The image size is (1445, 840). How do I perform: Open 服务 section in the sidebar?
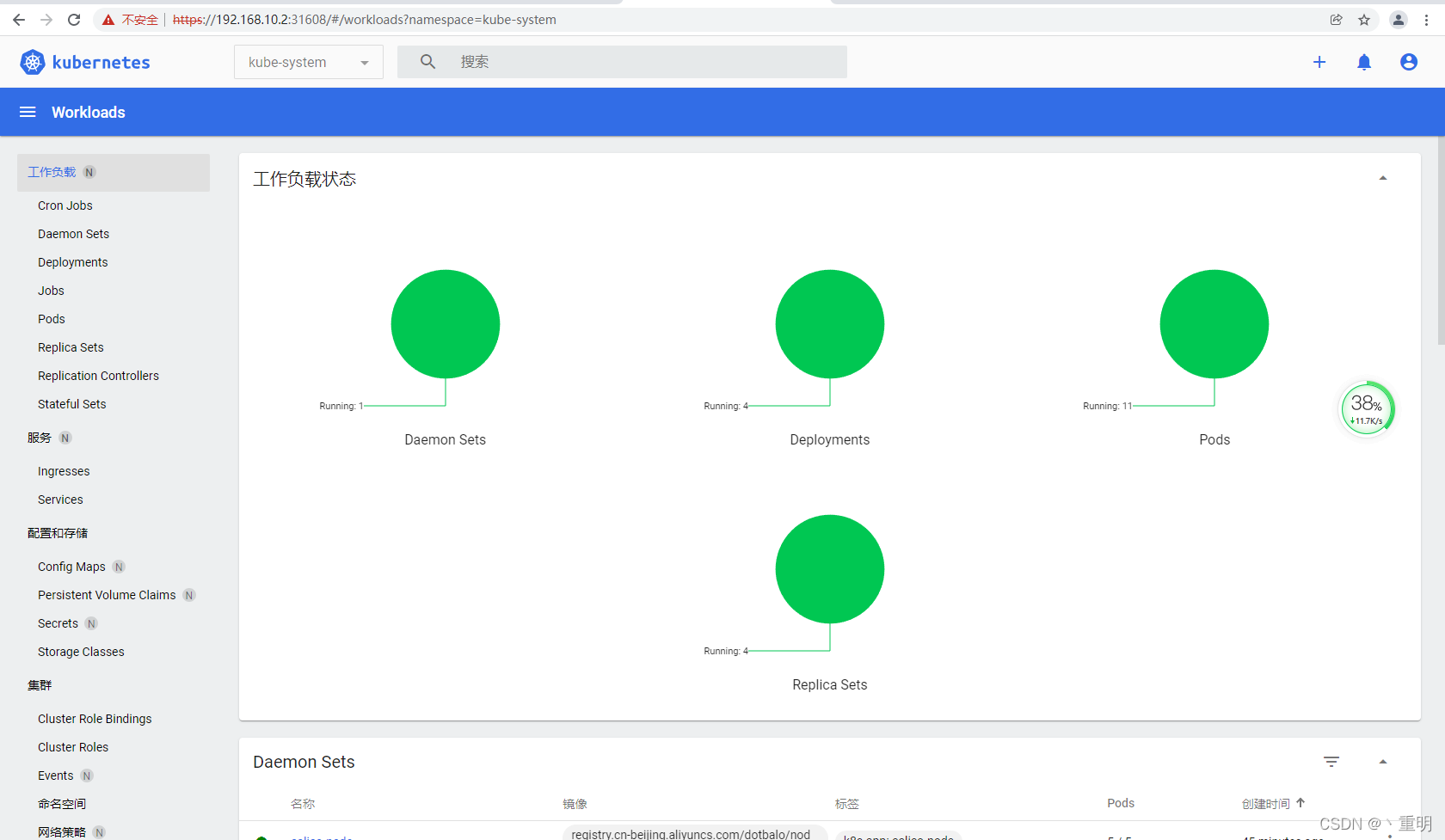(x=40, y=438)
